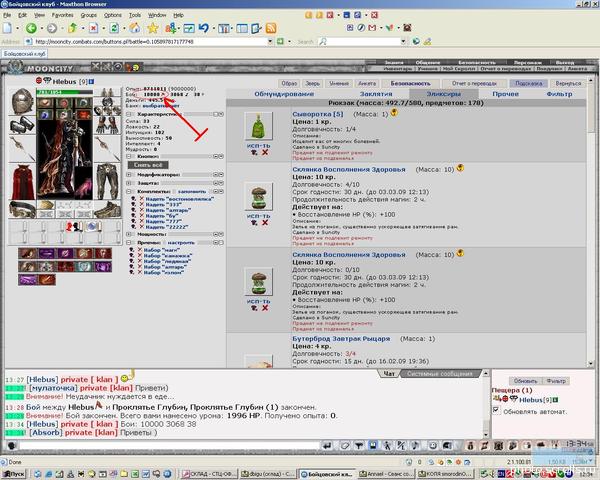
Task: Delete the first Склянка Восполнения Здоровья with red X
Action: pos(265,222)
